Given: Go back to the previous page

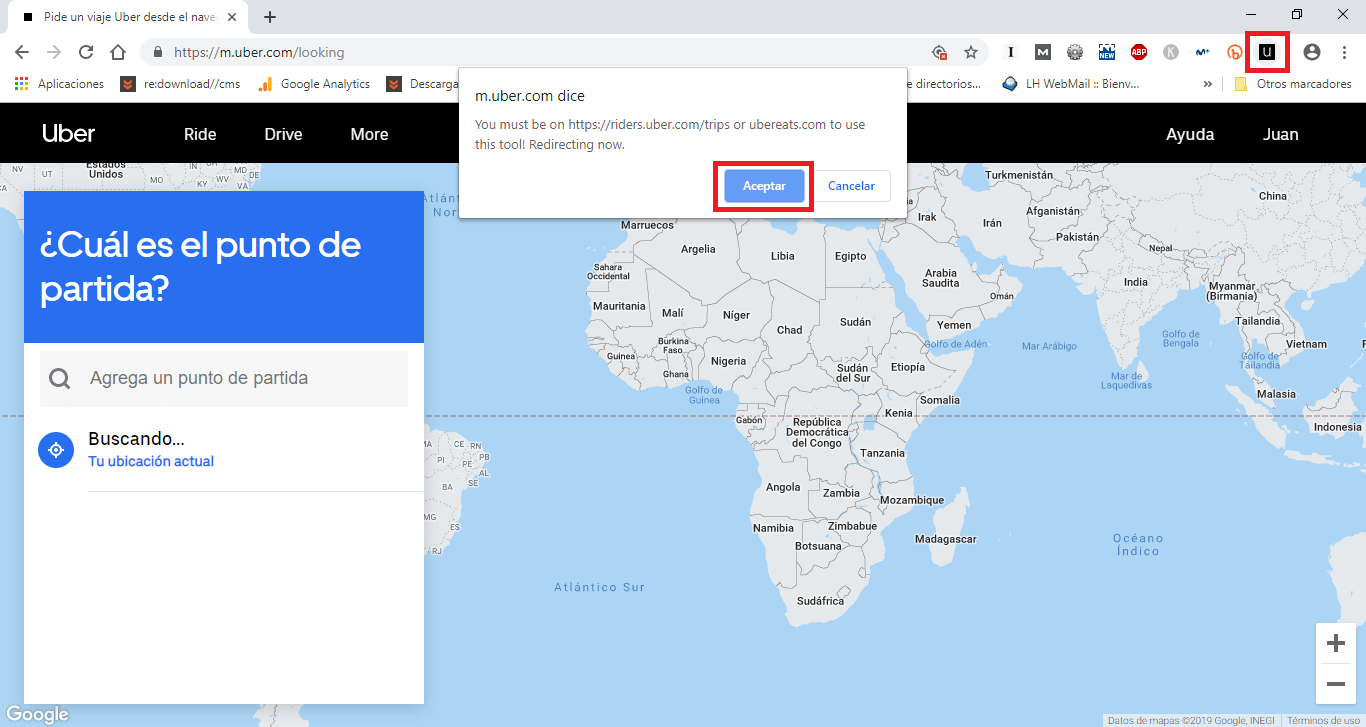Looking at the screenshot, I should click(x=22, y=52).
